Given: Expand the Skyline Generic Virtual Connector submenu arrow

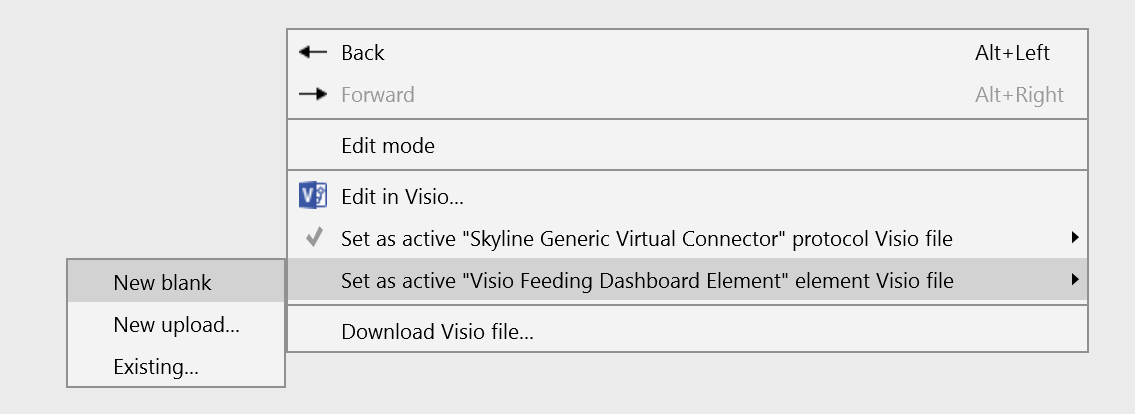Looking at the screenshot, I should pyautogui.click(x=1076, y=237).
